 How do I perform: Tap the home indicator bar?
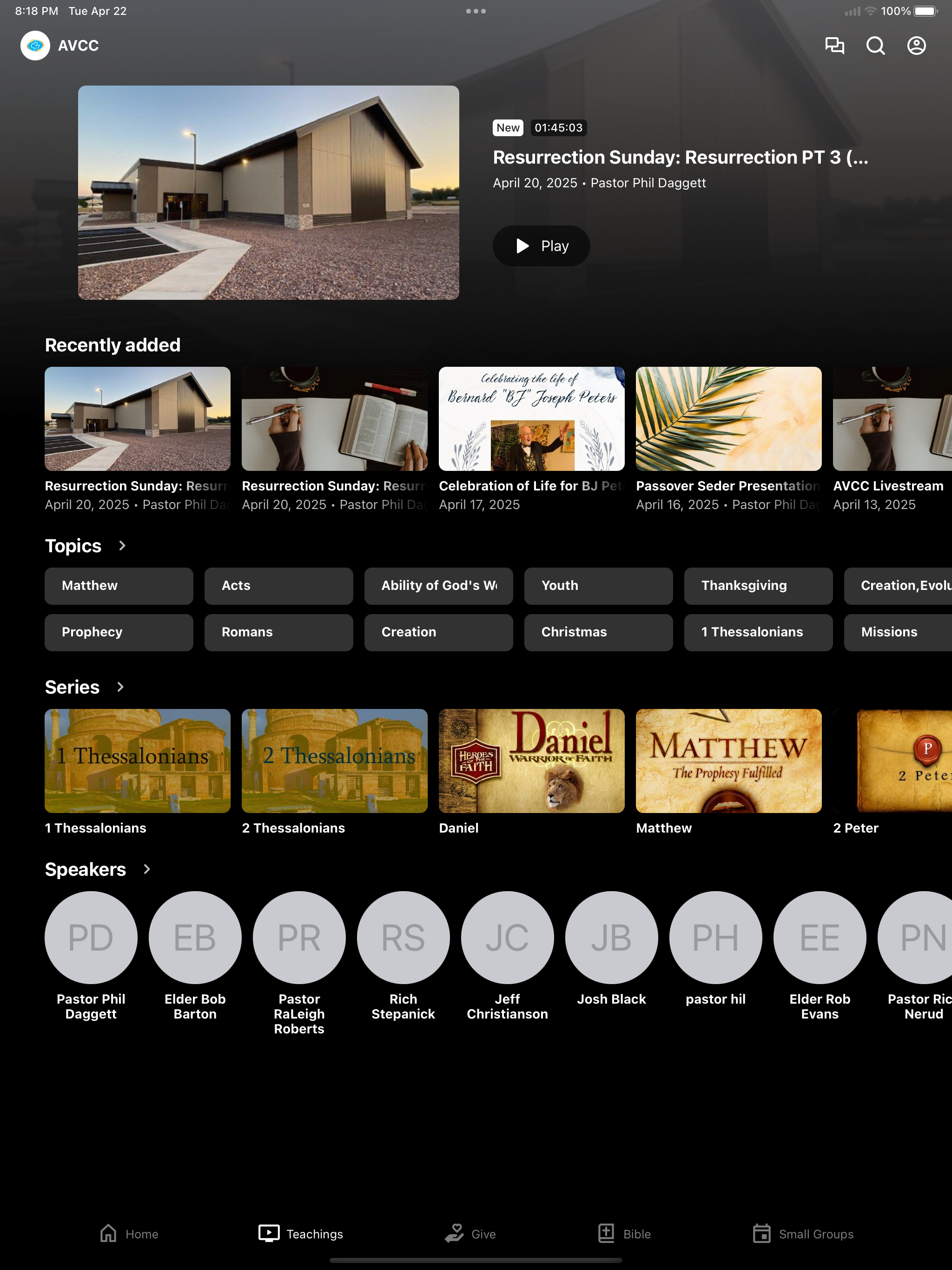coord(476,1260)
